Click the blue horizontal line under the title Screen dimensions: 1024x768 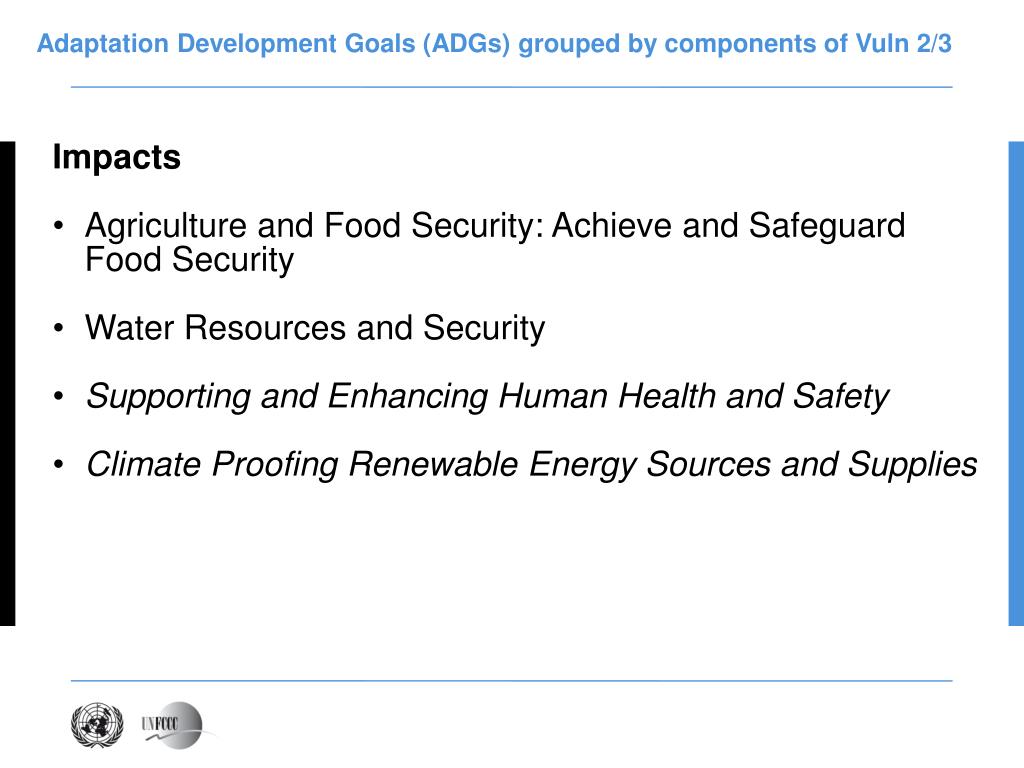(511, 87)
